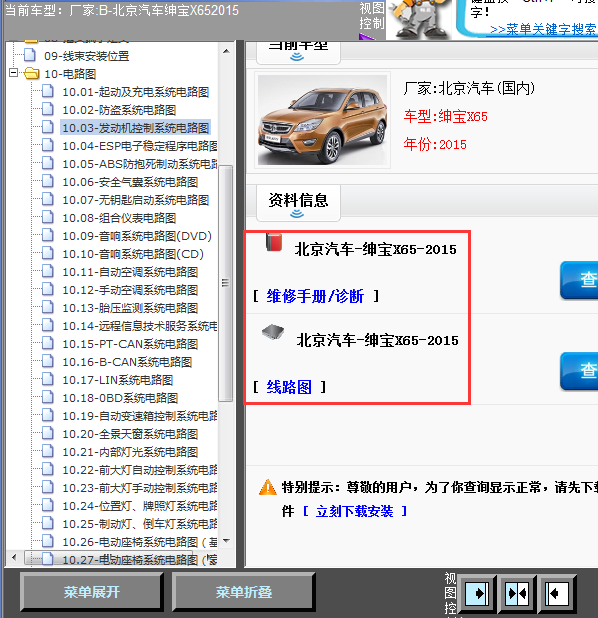598x618 pixels.
Task: Click 菜单折叠 button
Action: [244, 592]
